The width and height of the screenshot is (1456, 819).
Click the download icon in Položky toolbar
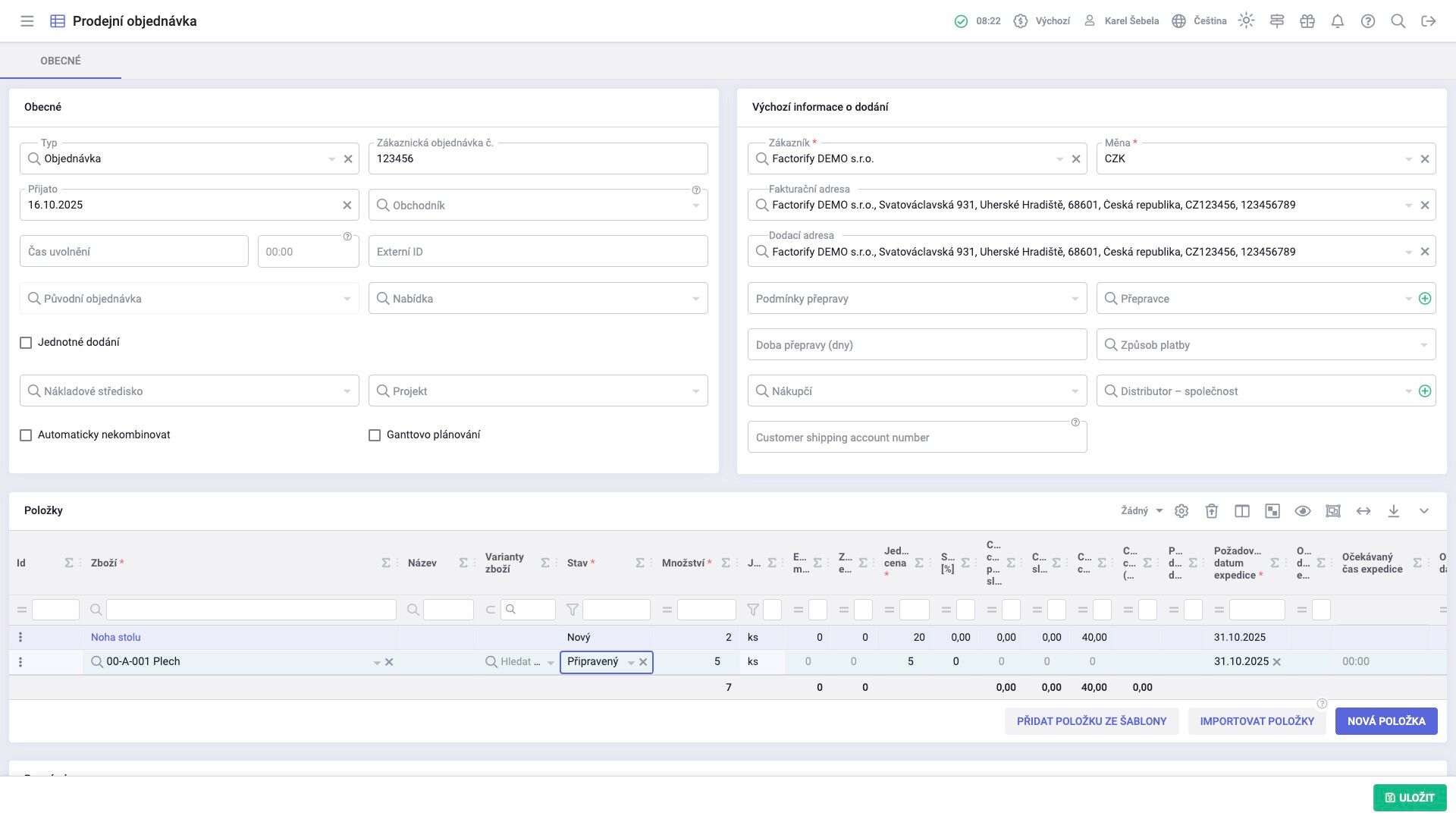point(1394,511)
